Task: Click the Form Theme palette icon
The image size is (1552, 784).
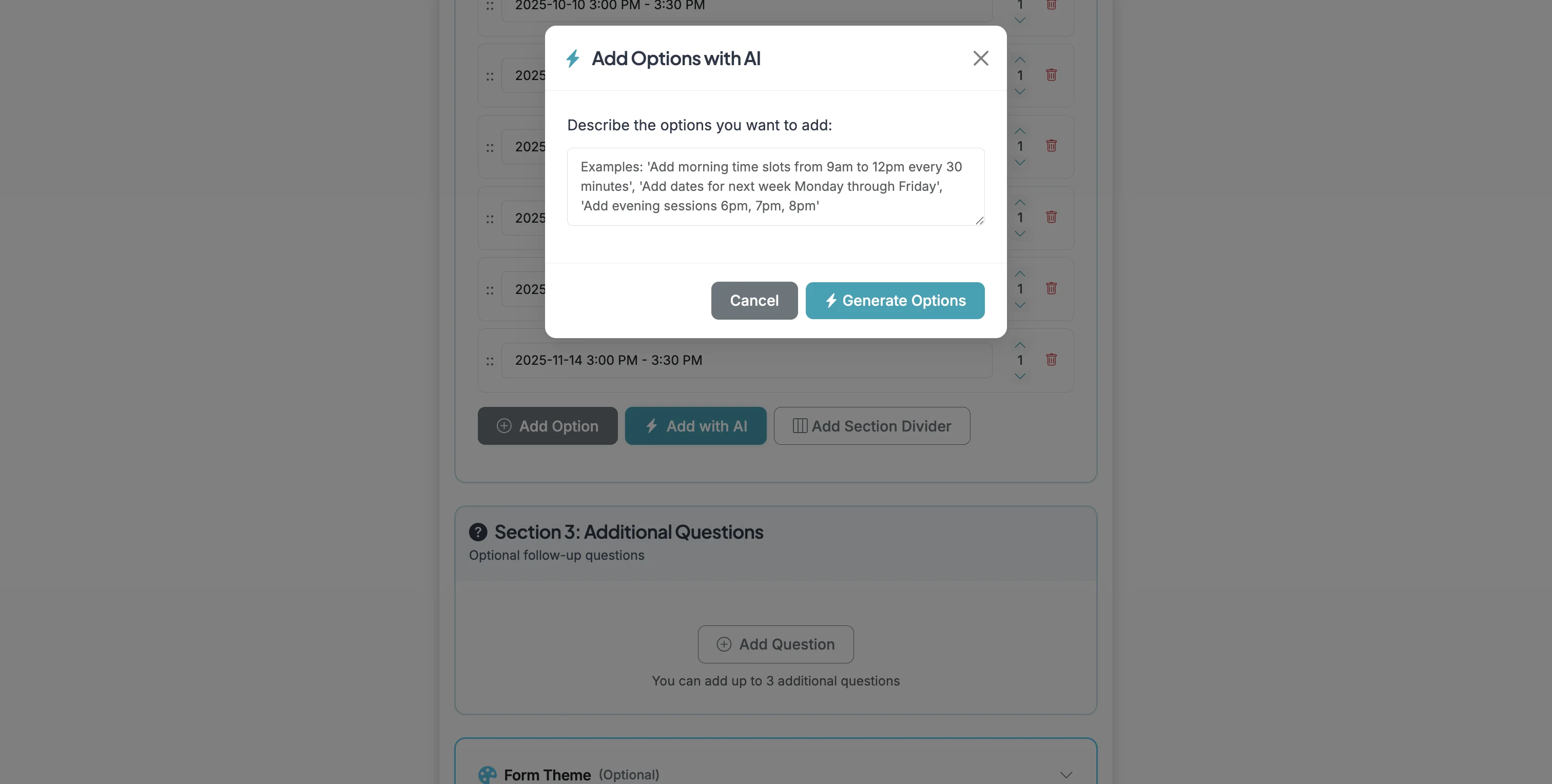Action: 487,774
